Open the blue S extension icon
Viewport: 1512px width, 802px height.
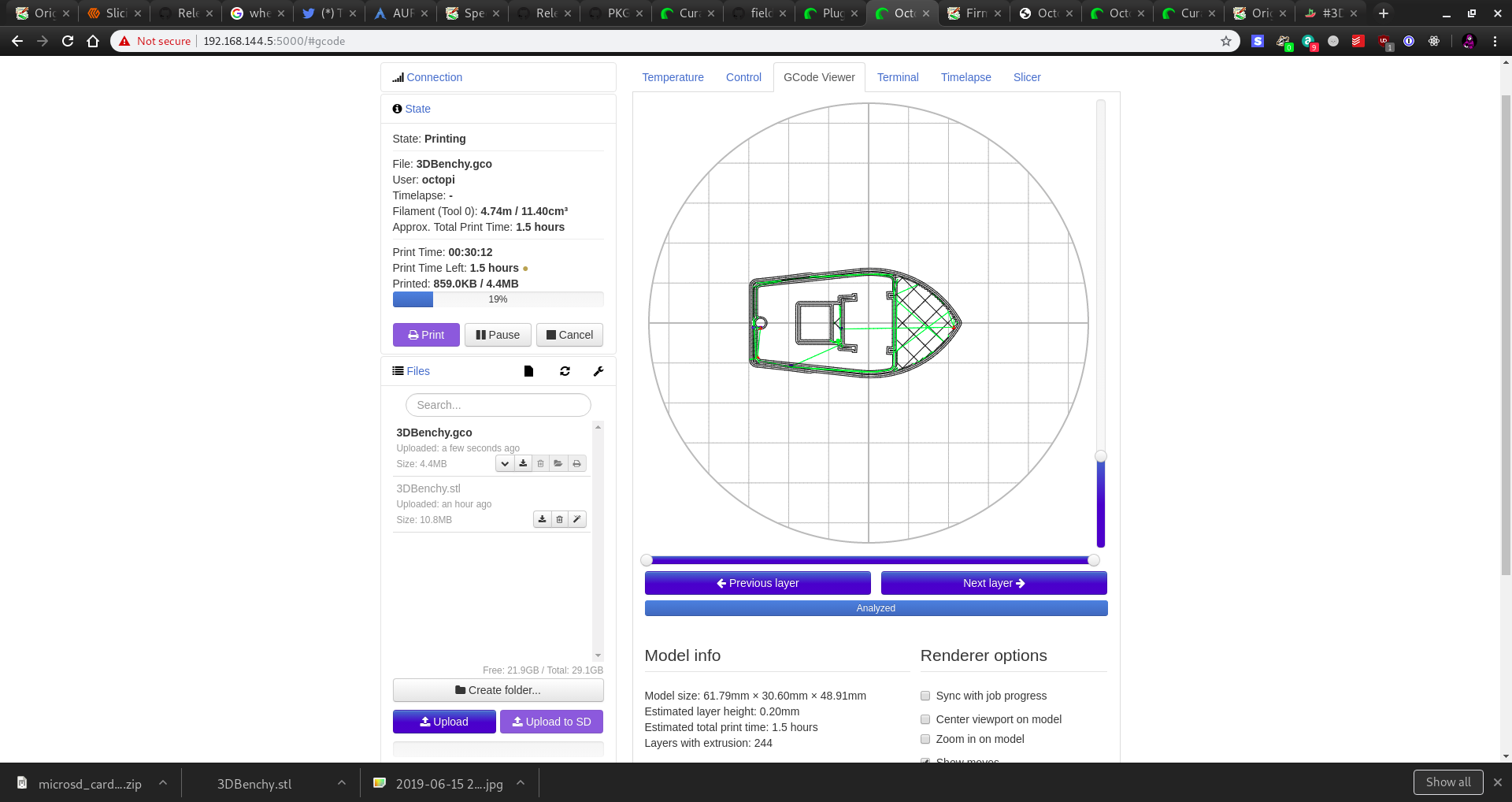[x=1258, y=41]
